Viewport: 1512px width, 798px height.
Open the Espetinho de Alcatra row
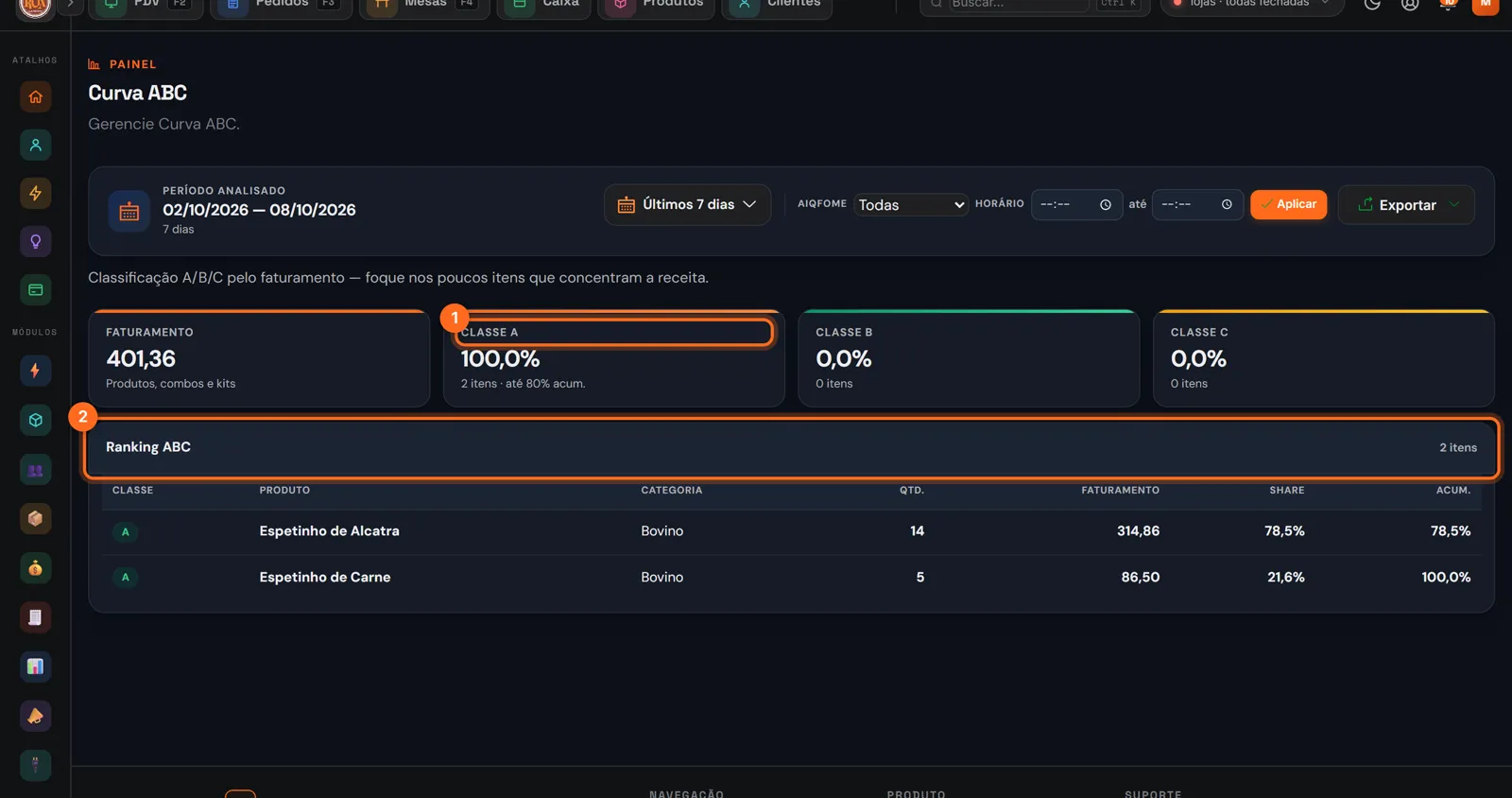point(791,531)
